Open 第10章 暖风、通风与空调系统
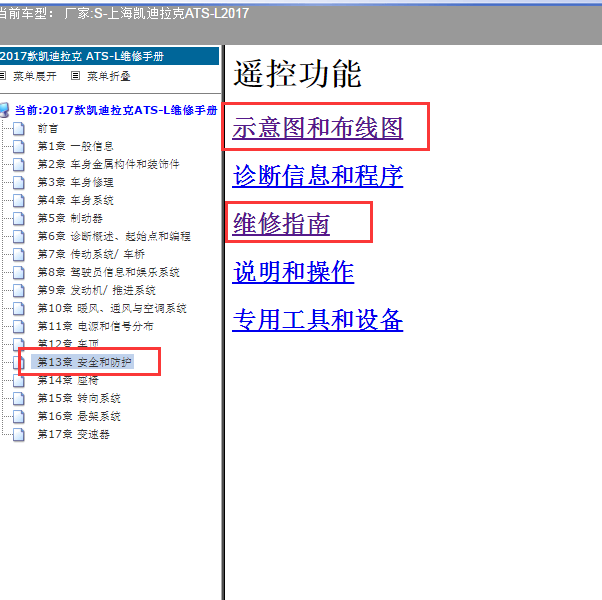602x600 pixels. click(112, 308)
